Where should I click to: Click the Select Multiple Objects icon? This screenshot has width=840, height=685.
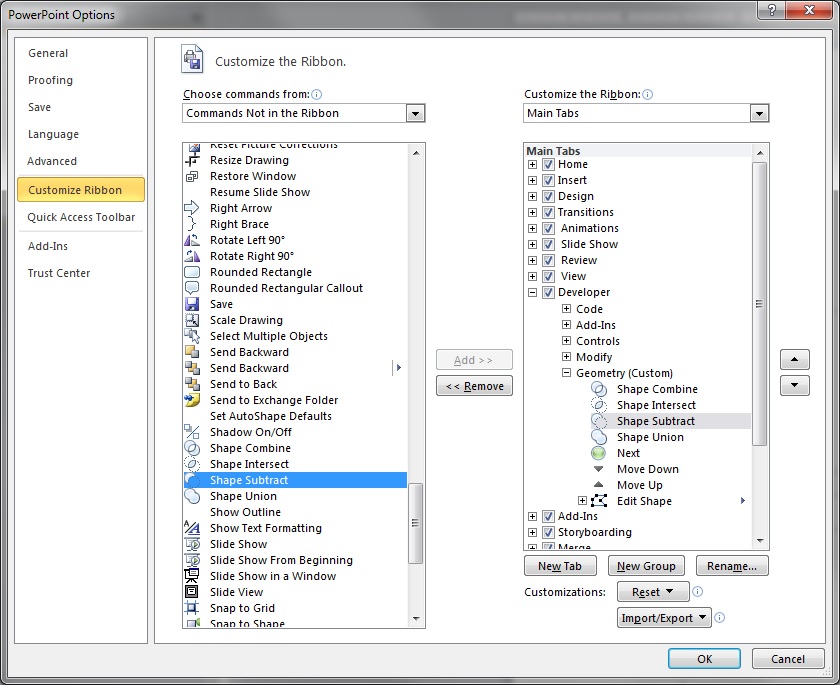pos(192,336)
